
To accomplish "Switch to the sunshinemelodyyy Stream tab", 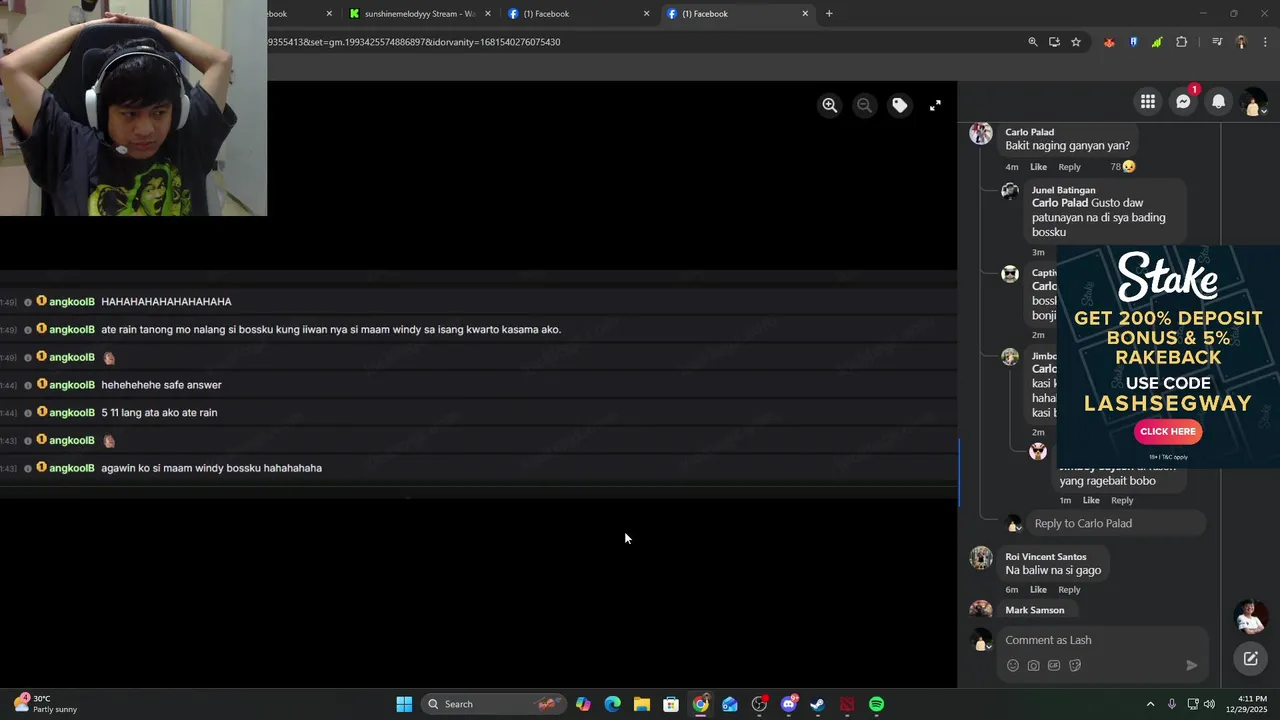I will click(x=418, y=14).
